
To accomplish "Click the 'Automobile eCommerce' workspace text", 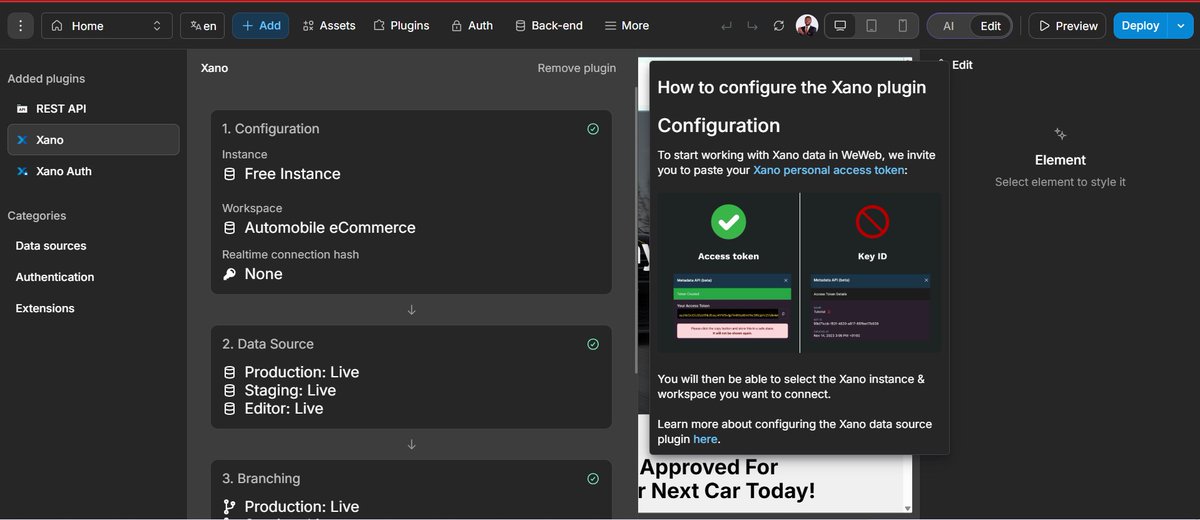I will point(330,228).
